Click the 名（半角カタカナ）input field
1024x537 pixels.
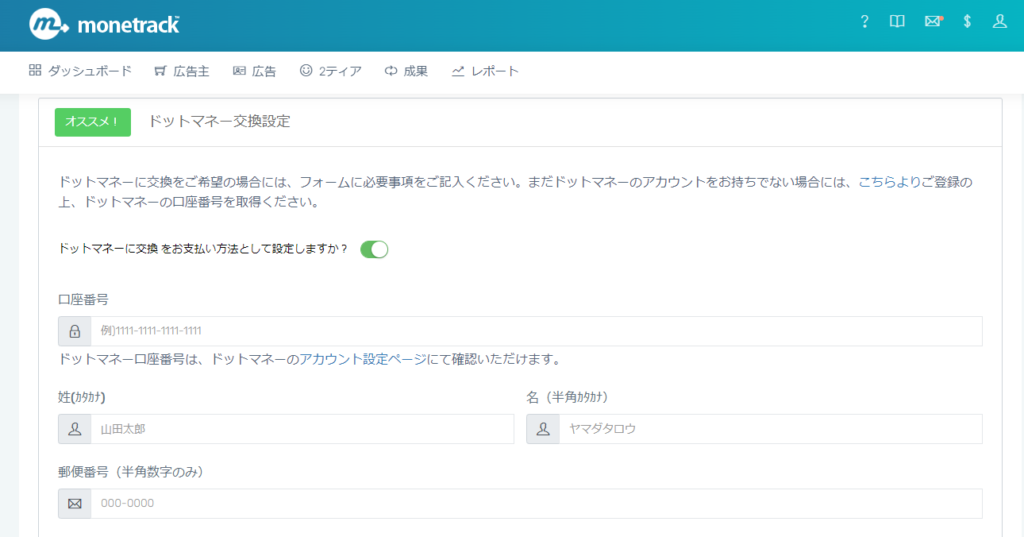[x=771, y=429]
